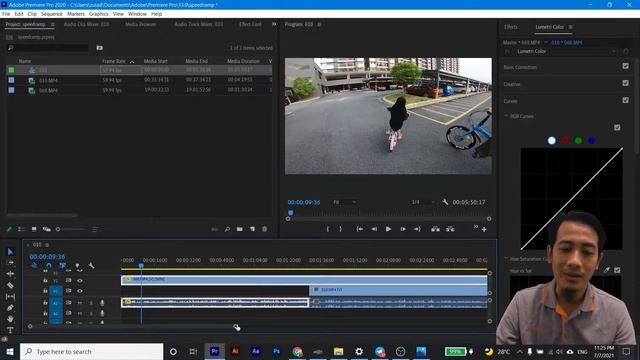Show hidden panel tabs overflow chevrons

tap(274, 24)
